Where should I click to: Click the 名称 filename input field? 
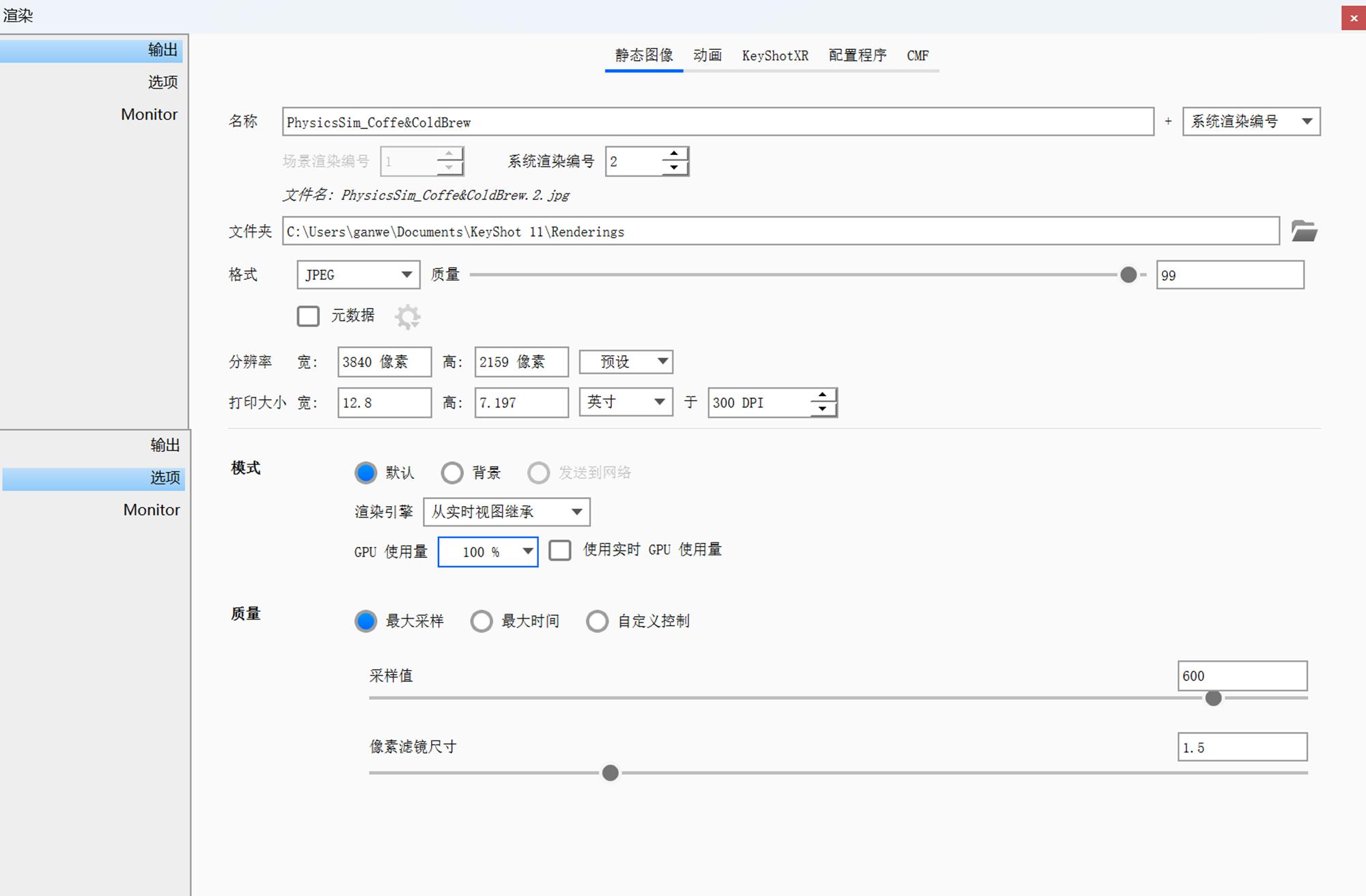pos(717,122)
